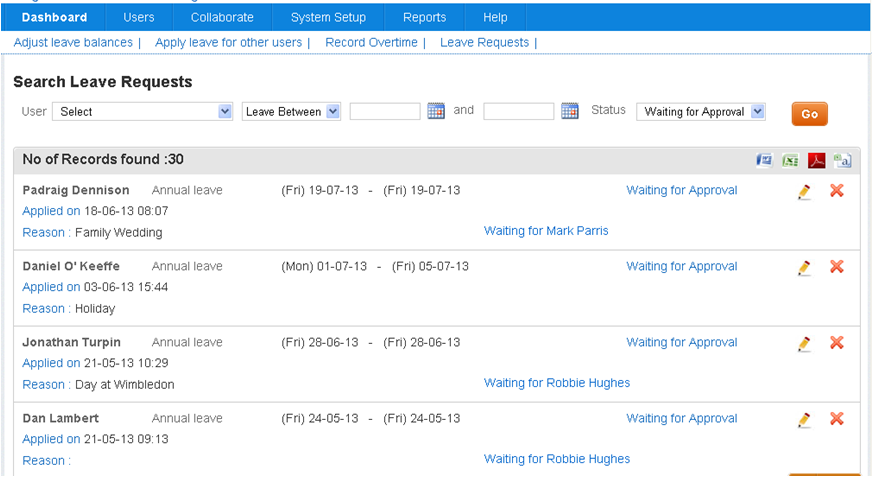Open first date calendar picker icon

pyautogui.click(x=436, y=110)
